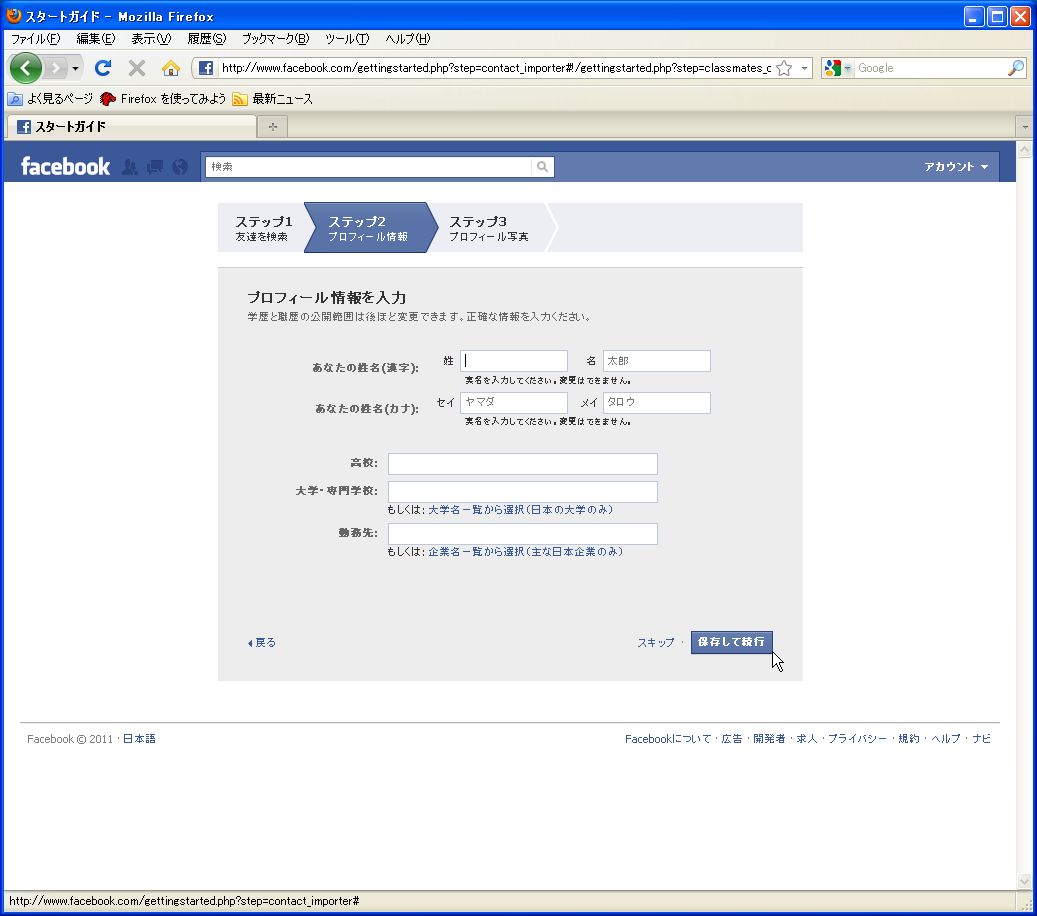Click the stop loading X icon

pos(137,68)
